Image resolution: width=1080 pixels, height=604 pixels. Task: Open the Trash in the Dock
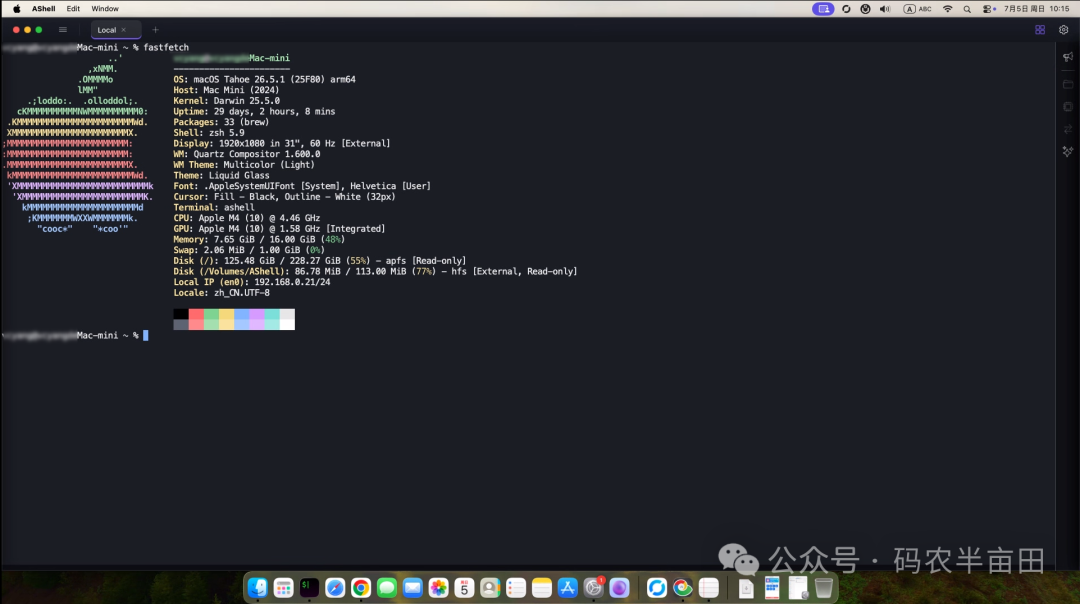coord(824,587)
